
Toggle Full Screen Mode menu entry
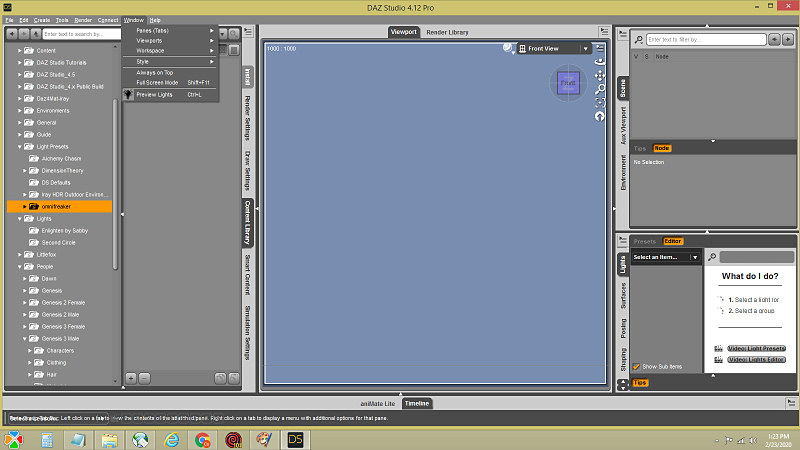tap(157, 83)
